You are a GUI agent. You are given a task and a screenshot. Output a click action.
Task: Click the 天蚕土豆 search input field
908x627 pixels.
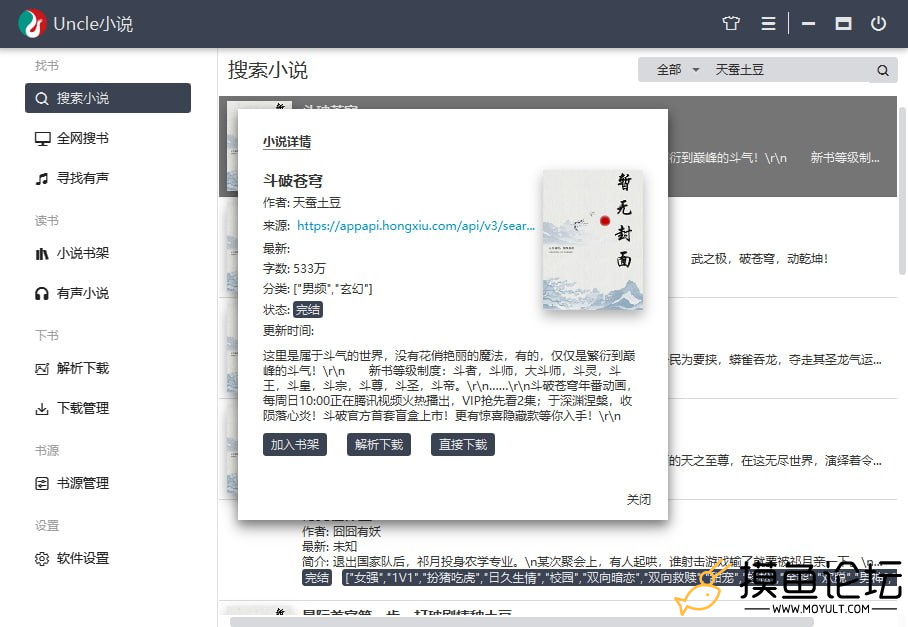[x=789, y=70]
